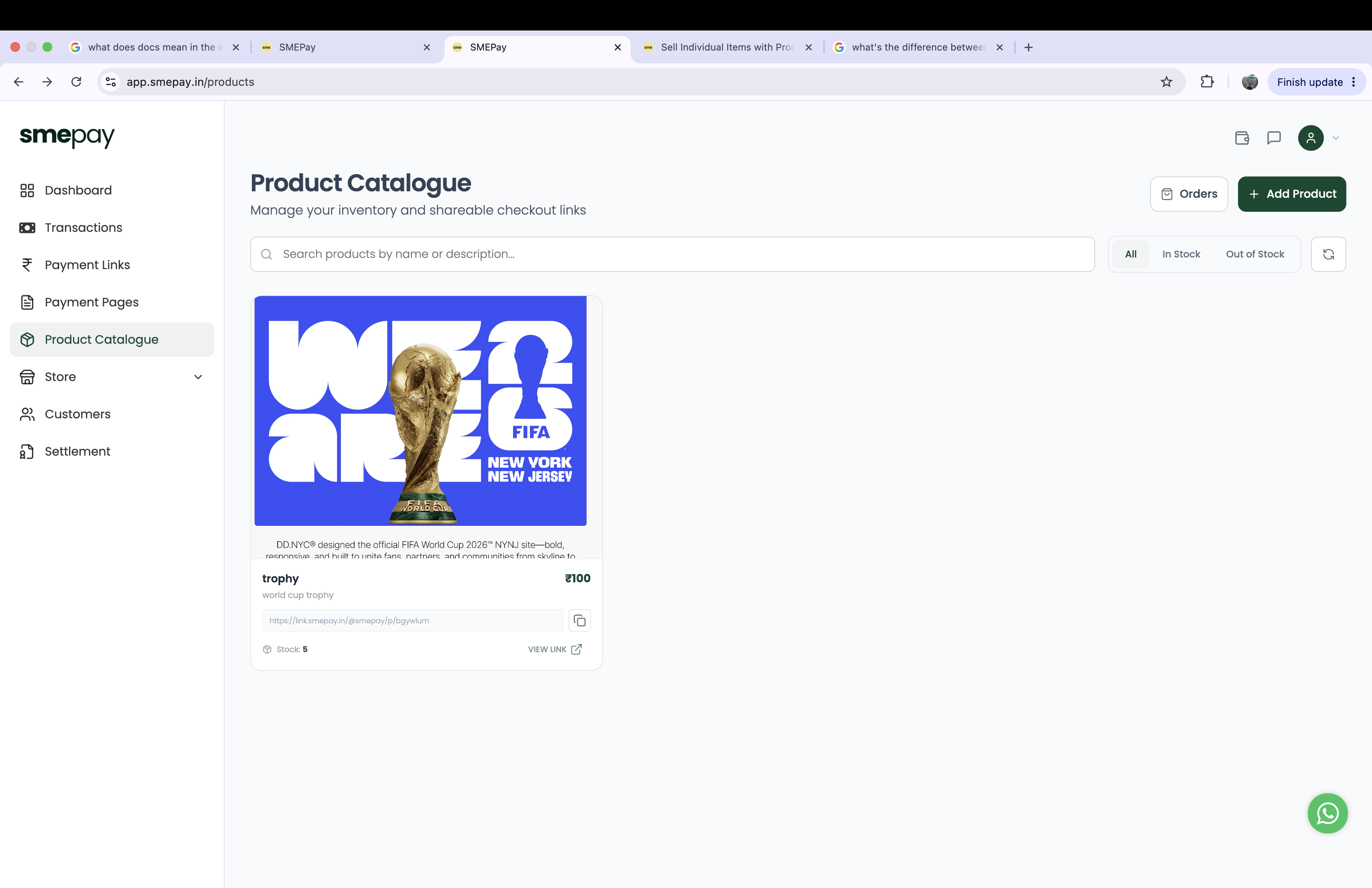Open browser extensions puzzle icon
This screenshot has height=888, width=1372.
1207,82
